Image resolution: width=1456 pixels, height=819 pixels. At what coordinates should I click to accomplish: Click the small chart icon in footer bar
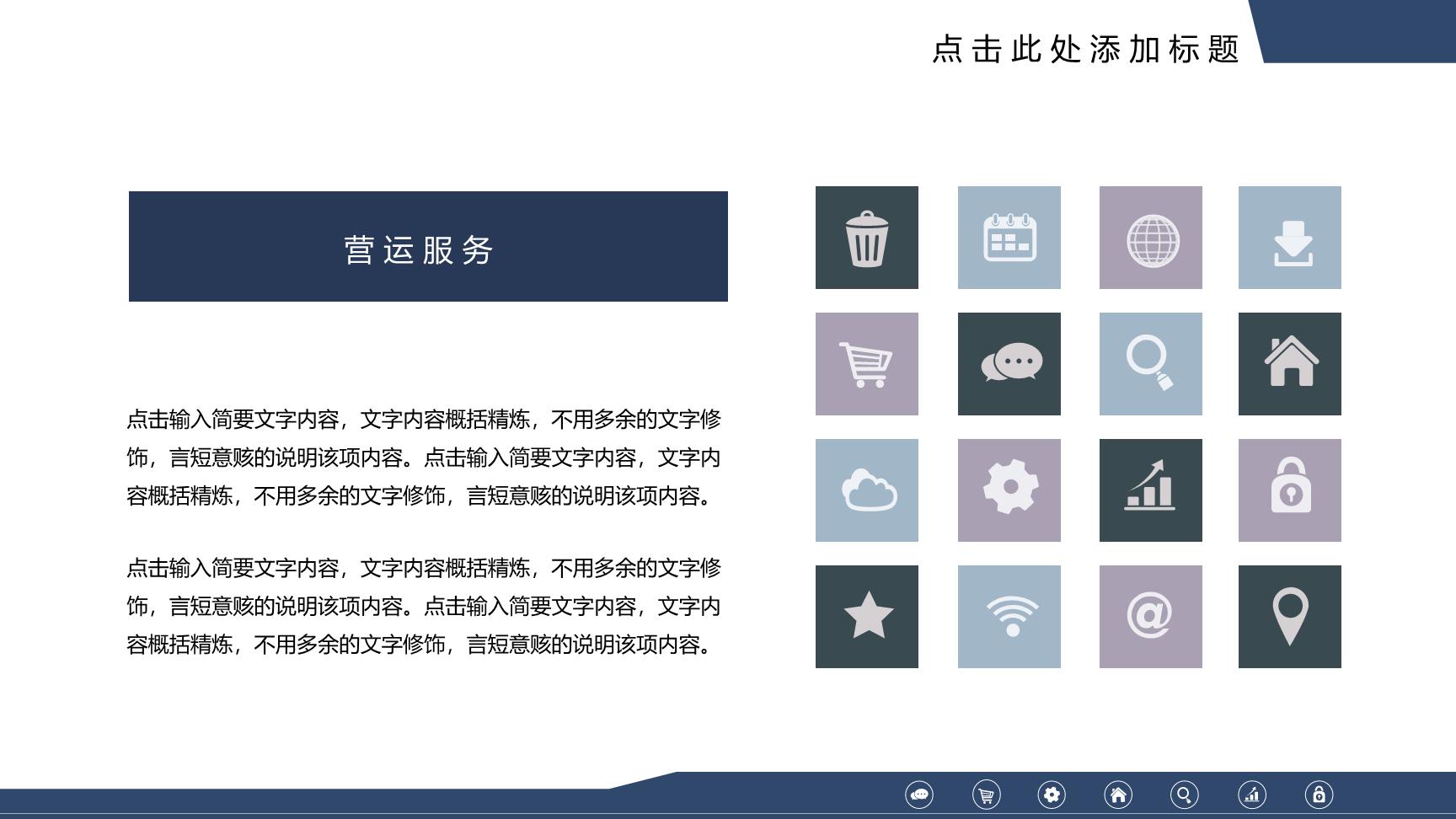coord(1252,795)
